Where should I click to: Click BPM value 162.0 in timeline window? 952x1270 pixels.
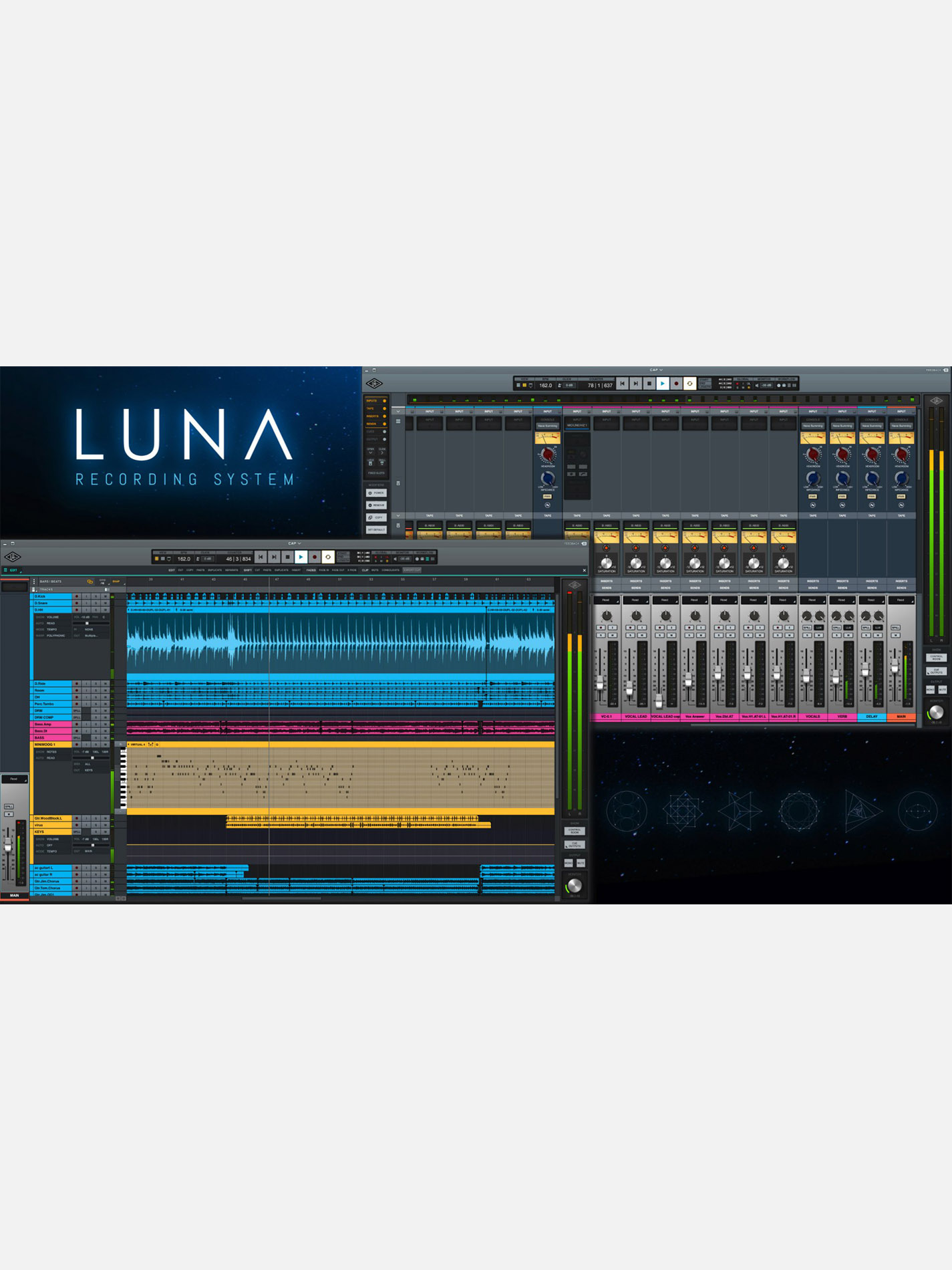pos(184,559)
